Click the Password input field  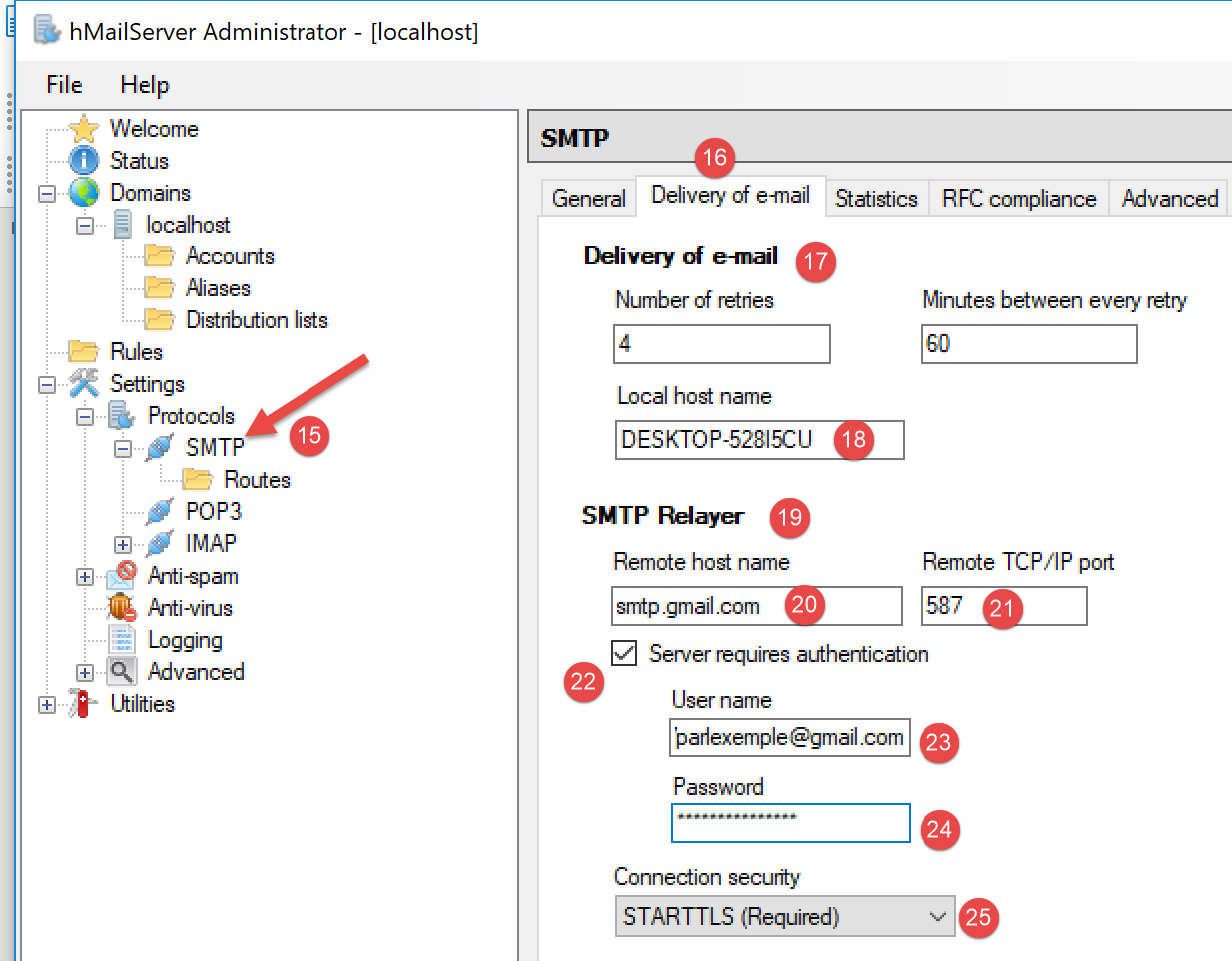click(x=790, y=823)
